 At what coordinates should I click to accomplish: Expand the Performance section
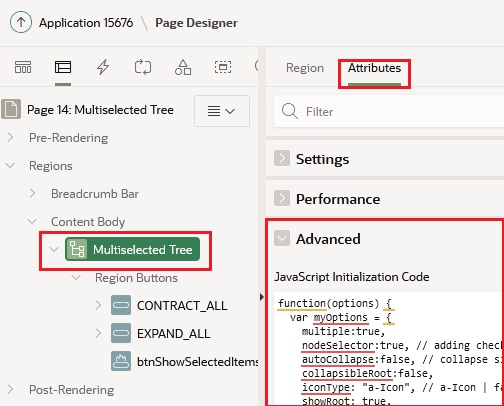pyautogui.click(x=282, y=199)
